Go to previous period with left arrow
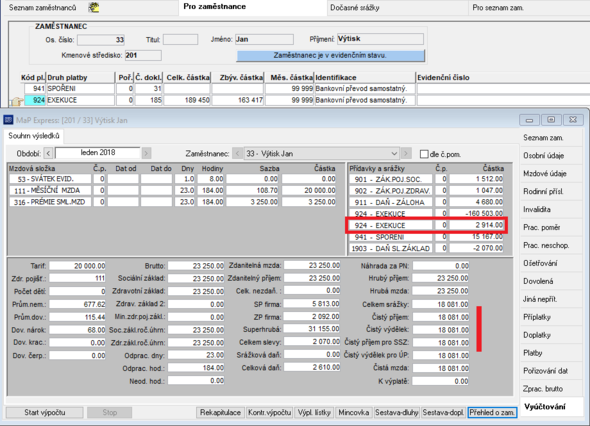Image resolution: width=590 pixels, height=426 pixels. 48,153
